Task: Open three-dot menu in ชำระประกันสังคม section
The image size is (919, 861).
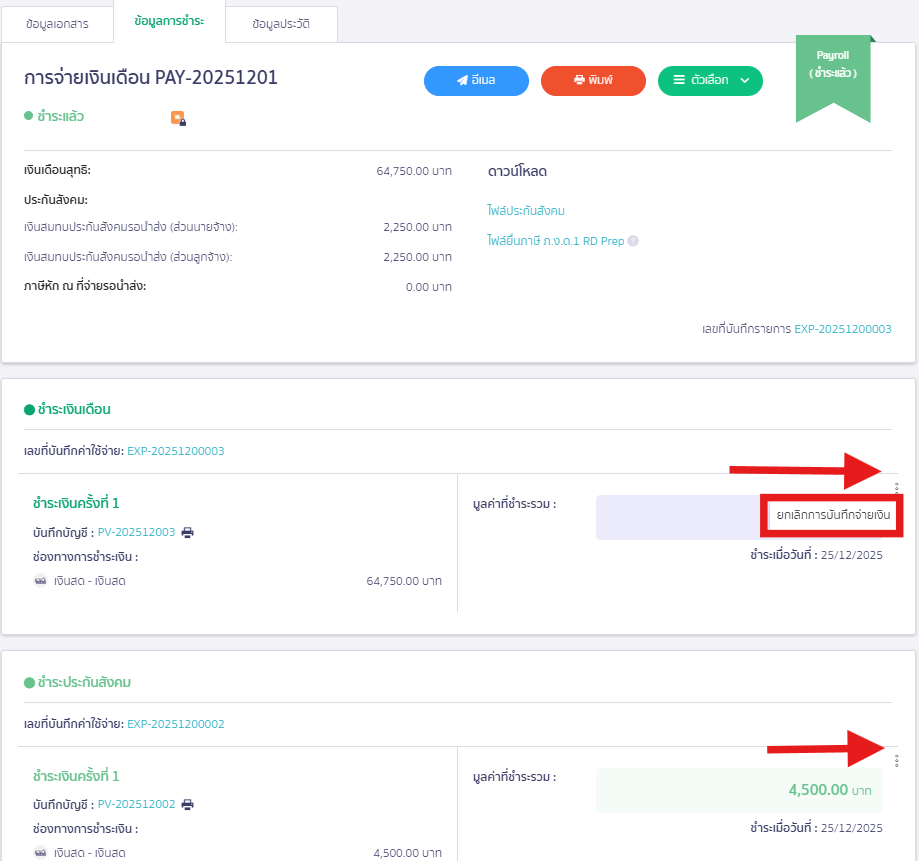Action: point(896,760)
